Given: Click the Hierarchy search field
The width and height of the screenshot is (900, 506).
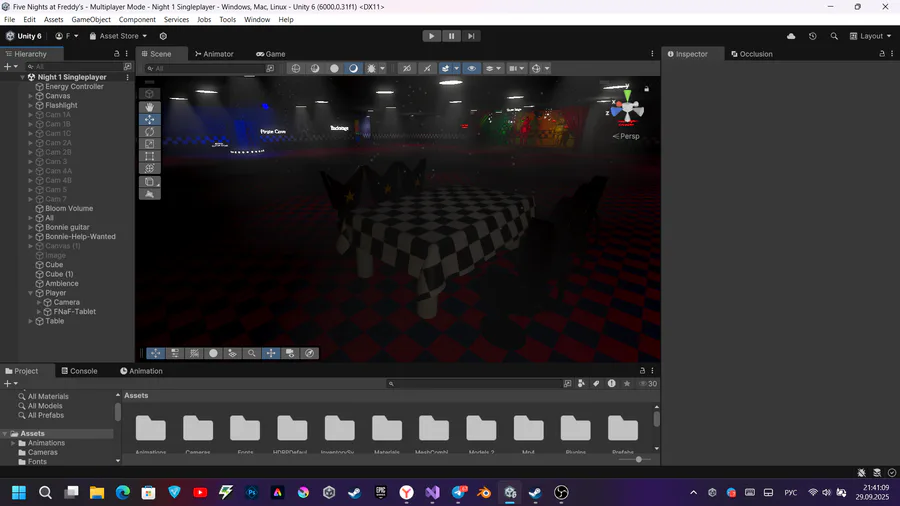Looking at the screenshot, I should coord(74,67).
